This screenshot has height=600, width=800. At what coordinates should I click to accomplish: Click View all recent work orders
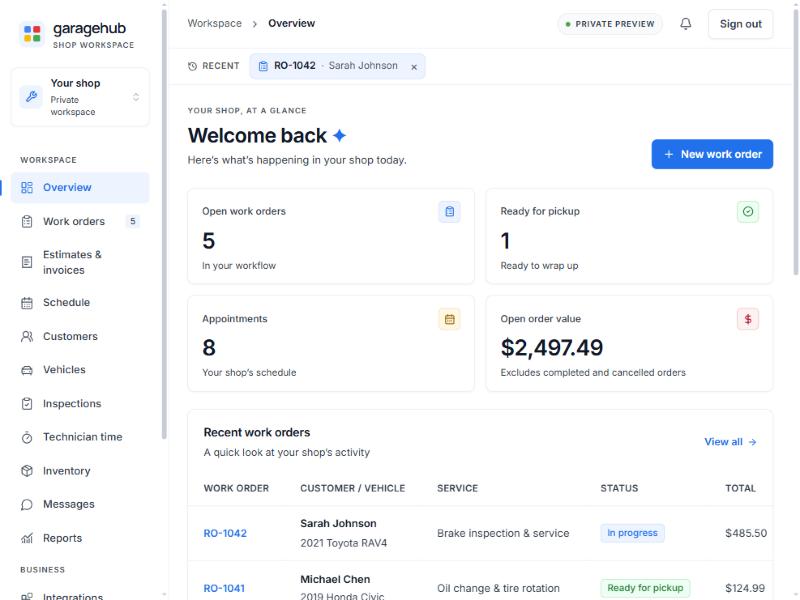point(730,442)
